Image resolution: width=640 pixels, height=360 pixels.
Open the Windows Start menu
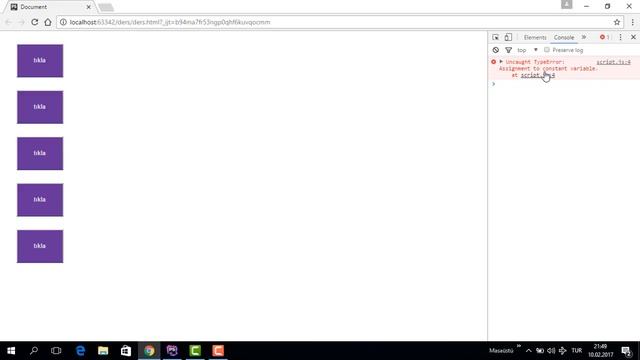[11, 351]
